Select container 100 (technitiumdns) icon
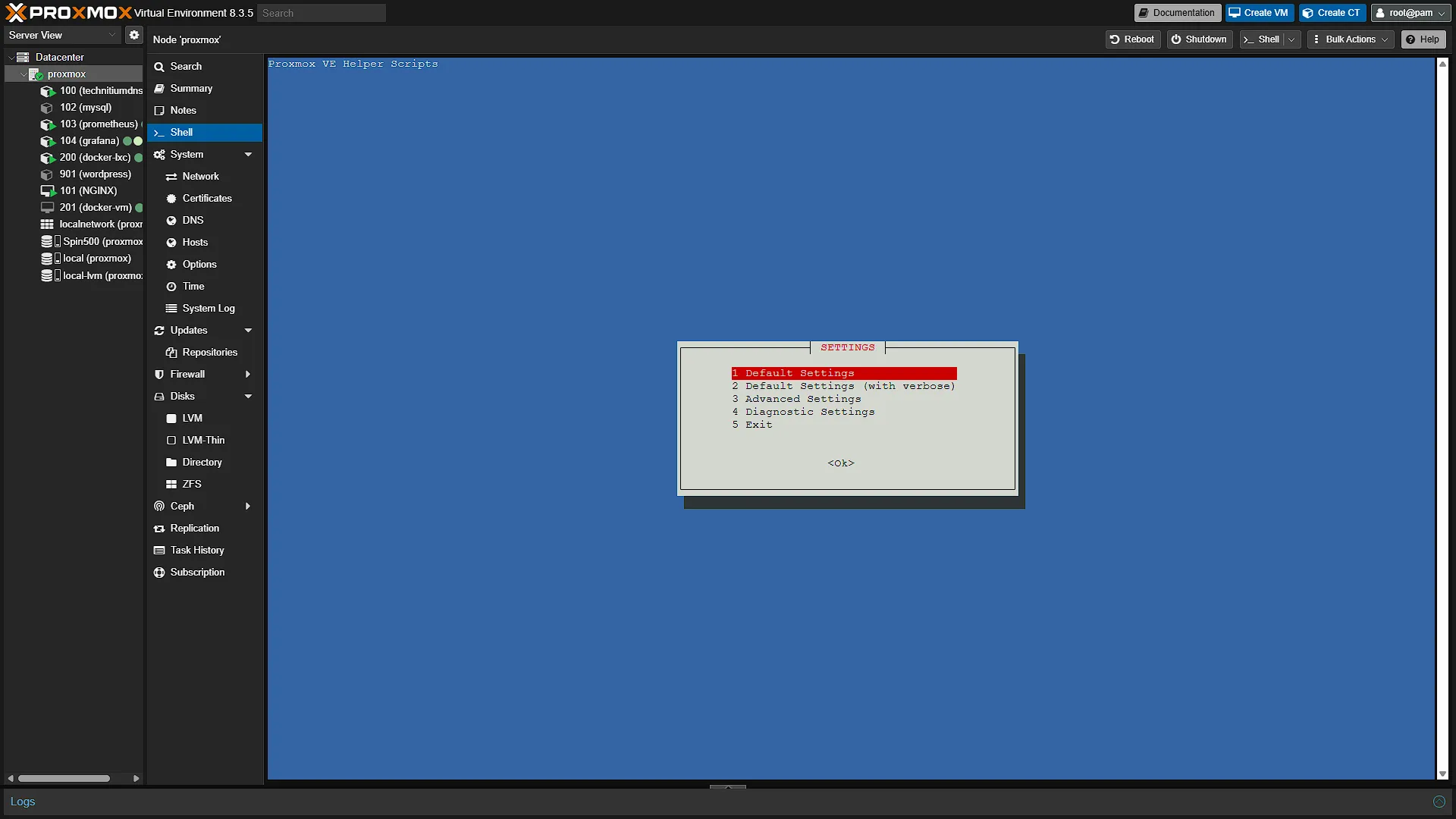Image resolution: width=1456 pixels, height=819 pixels. tap(48, 91)
